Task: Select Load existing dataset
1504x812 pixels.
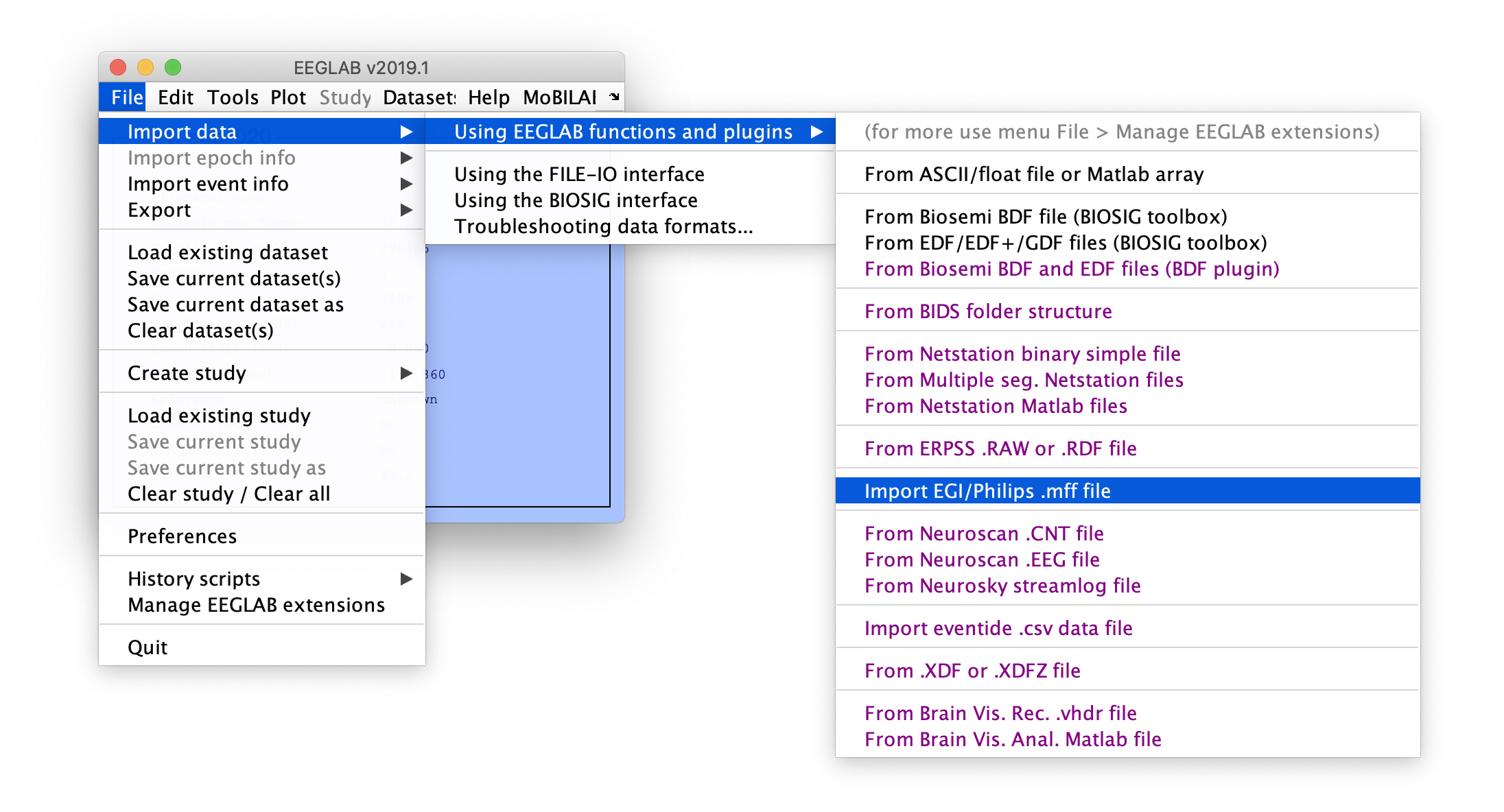Action: 227,252
